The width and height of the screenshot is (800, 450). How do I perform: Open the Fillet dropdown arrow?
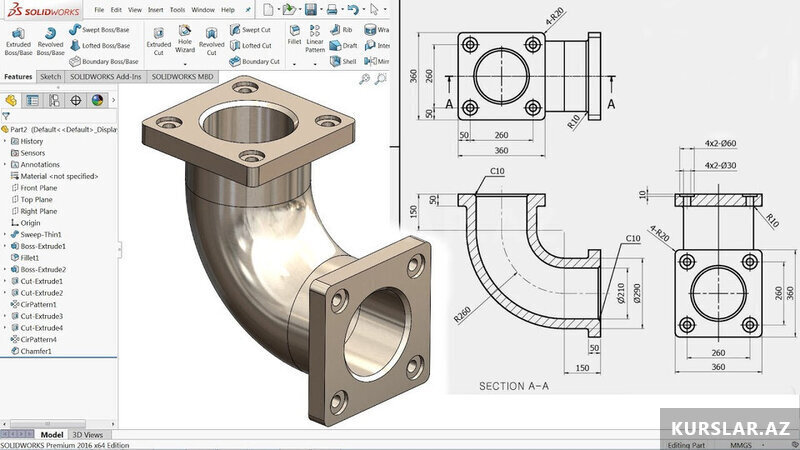tap(294, 64)
